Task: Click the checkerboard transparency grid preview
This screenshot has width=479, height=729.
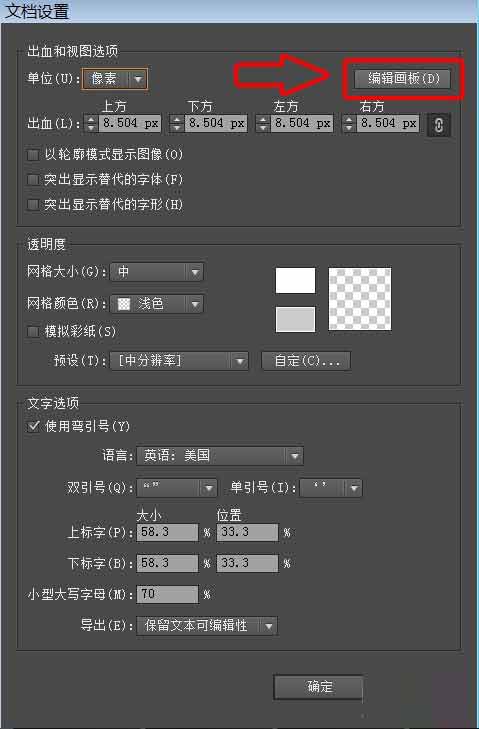Action: [x=359, y=299]
